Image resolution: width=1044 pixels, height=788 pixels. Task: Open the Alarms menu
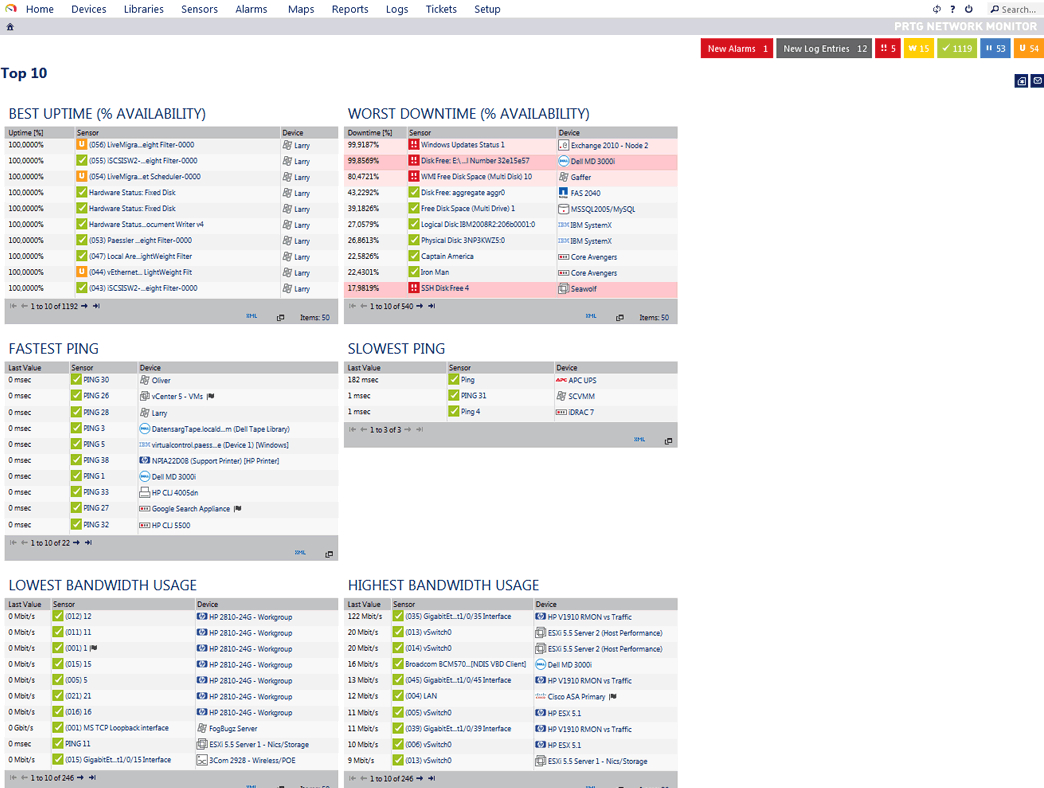click(x=251, y=9)
